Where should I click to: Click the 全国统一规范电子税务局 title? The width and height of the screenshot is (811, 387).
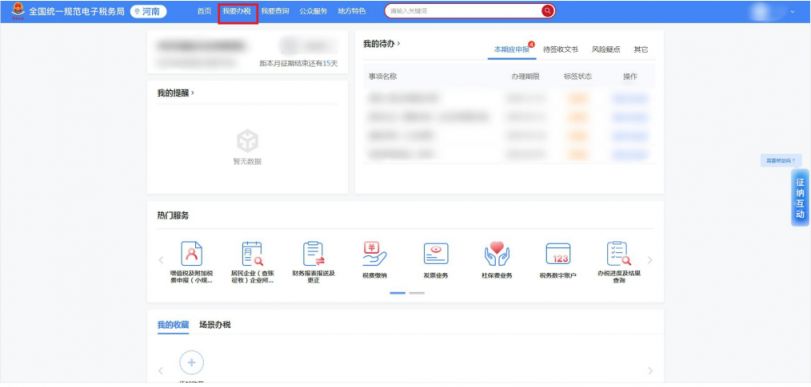(x=77, y=11)
